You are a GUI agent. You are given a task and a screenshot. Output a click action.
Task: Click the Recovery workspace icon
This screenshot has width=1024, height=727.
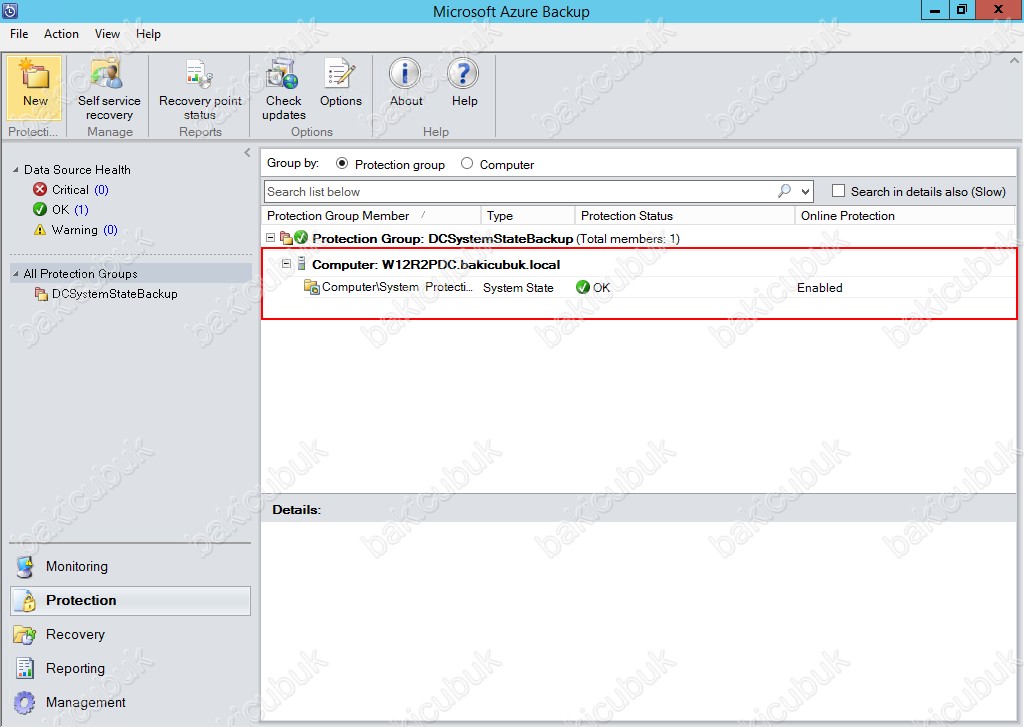(x=25, y=634)
